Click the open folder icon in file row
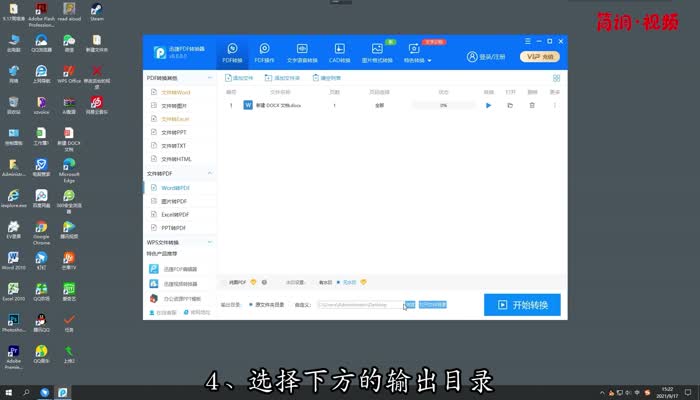Viewport: 700px width, 400px height. pos(510,105)
